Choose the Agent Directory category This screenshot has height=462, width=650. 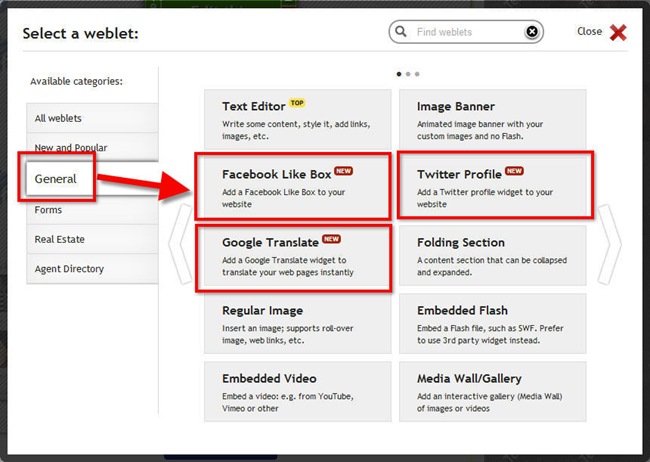coord(92,269)
